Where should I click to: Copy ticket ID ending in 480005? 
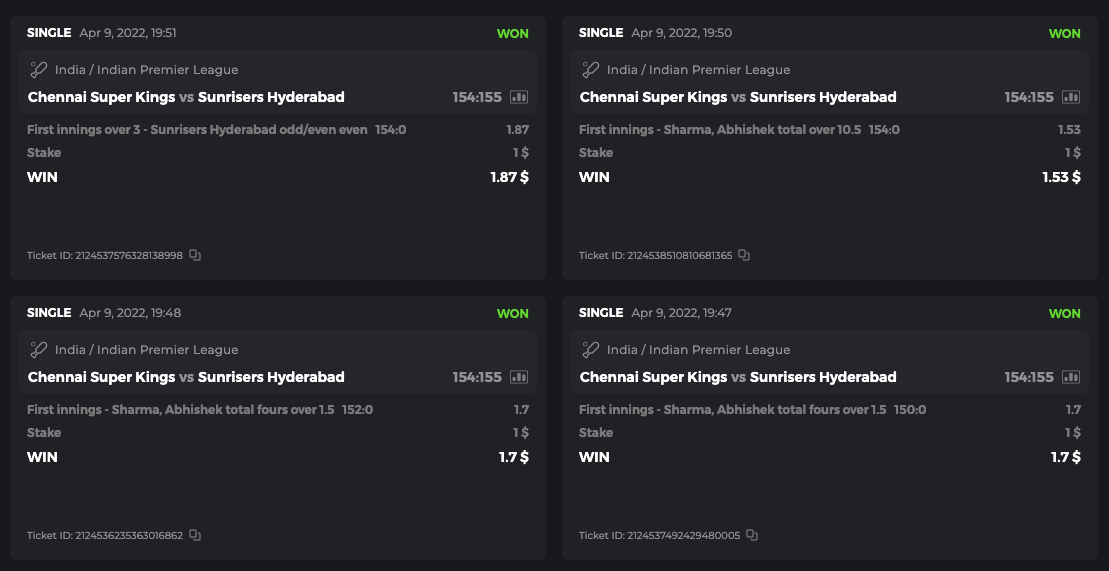coord(752,535)
